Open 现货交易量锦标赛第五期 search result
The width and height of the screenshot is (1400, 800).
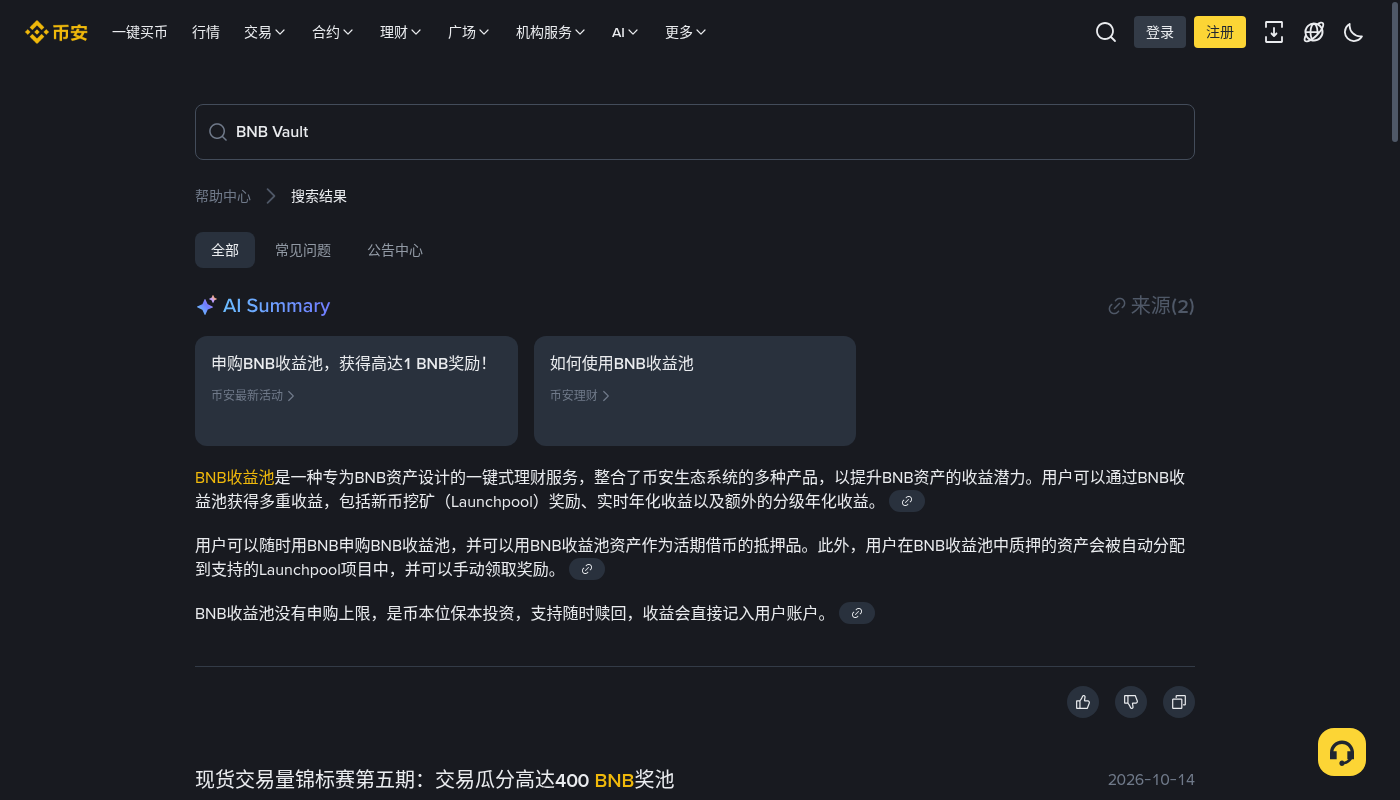click(x=435, y=780)
